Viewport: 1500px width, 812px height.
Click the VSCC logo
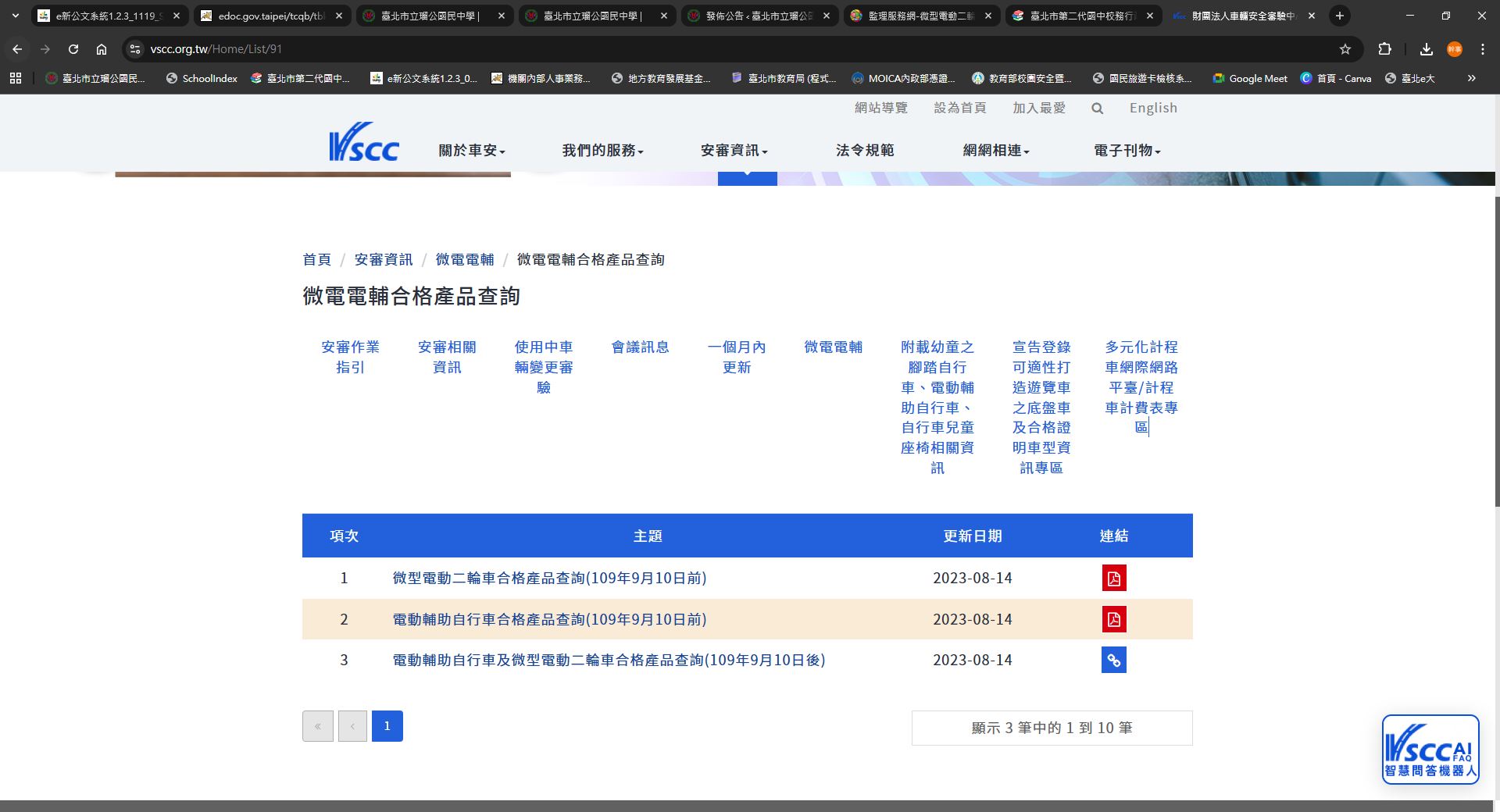tap(364, 141)
